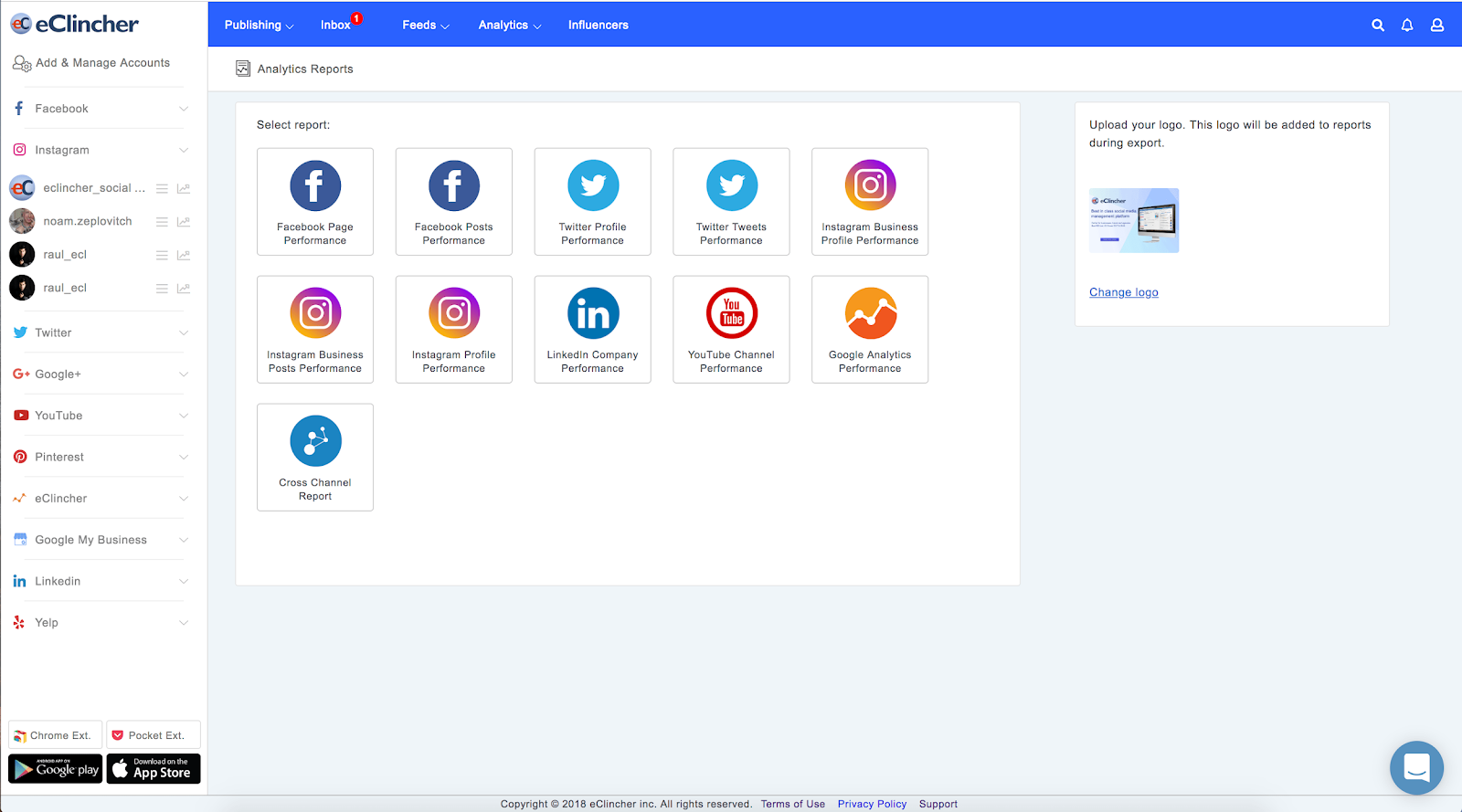Open analytics chart for noam.zeplovitch account
This screenshot has height=812, width=1462.
point(184,222)
